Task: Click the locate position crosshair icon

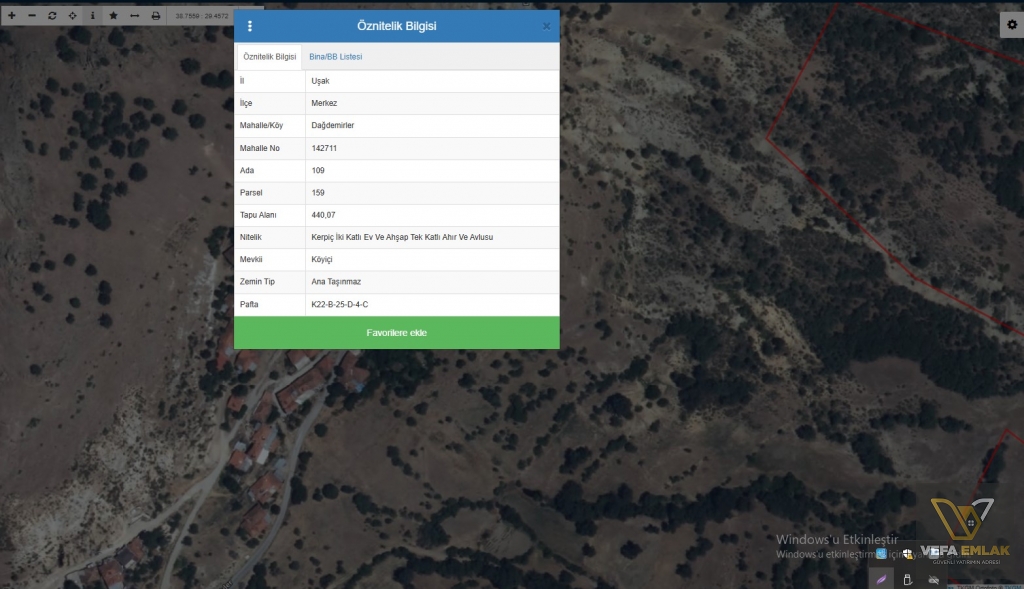Action: point(72,16)
